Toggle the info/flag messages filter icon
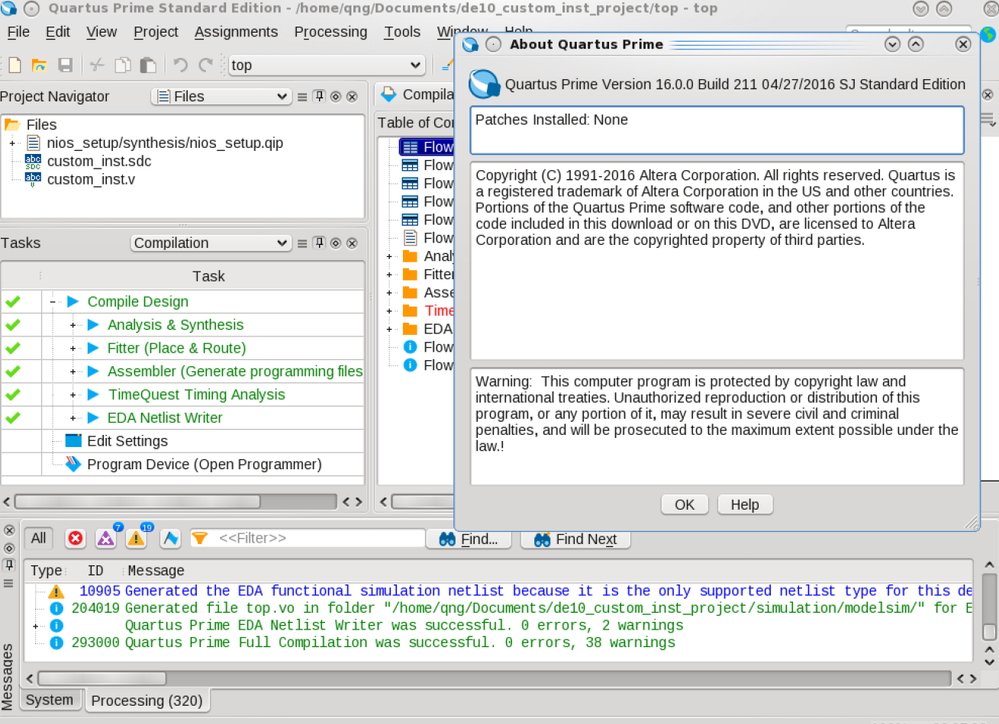 pos(170,539)
